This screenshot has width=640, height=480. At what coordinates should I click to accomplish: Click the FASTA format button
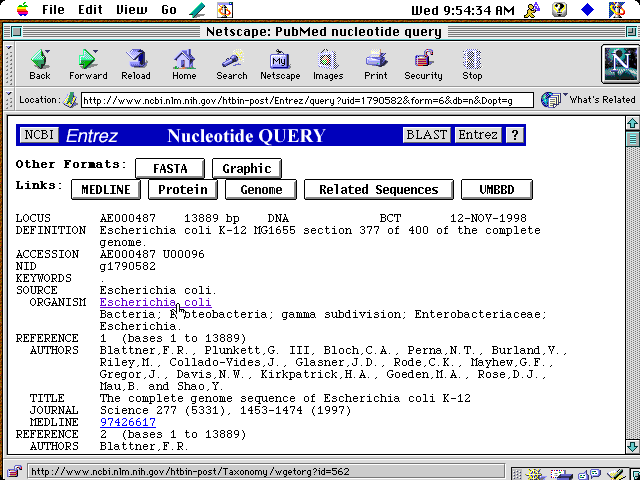(170, 168)
